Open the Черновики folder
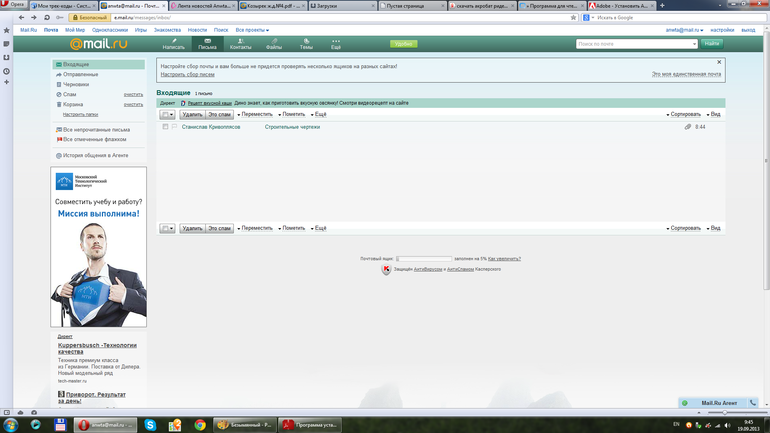The width and height of the screenshot is (770, 433). pyautogui.click(x=76, y=84)
